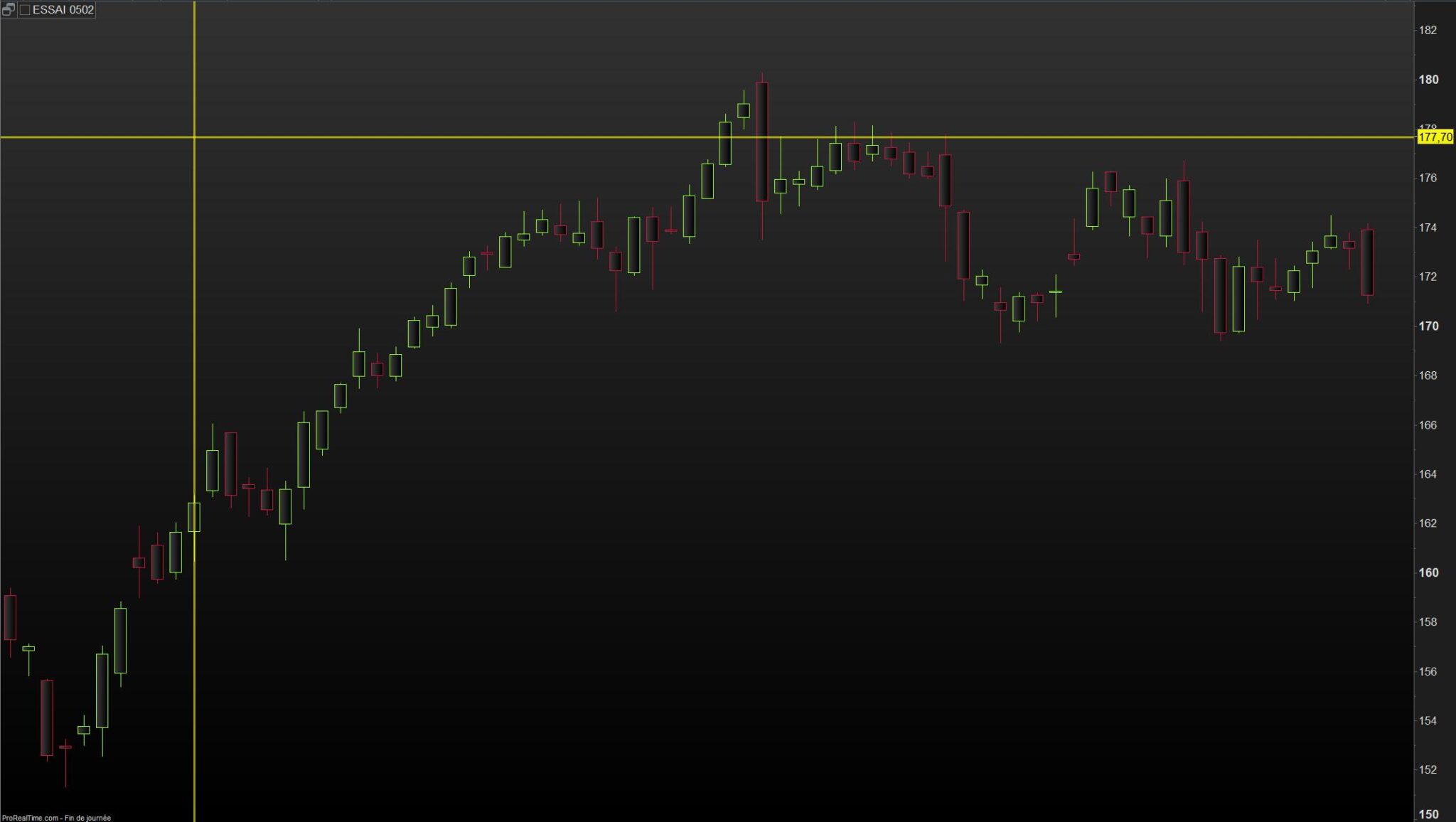
Task: Click the 166 label on price axis
Action: pyautogui.click(x=1428, y=425)
